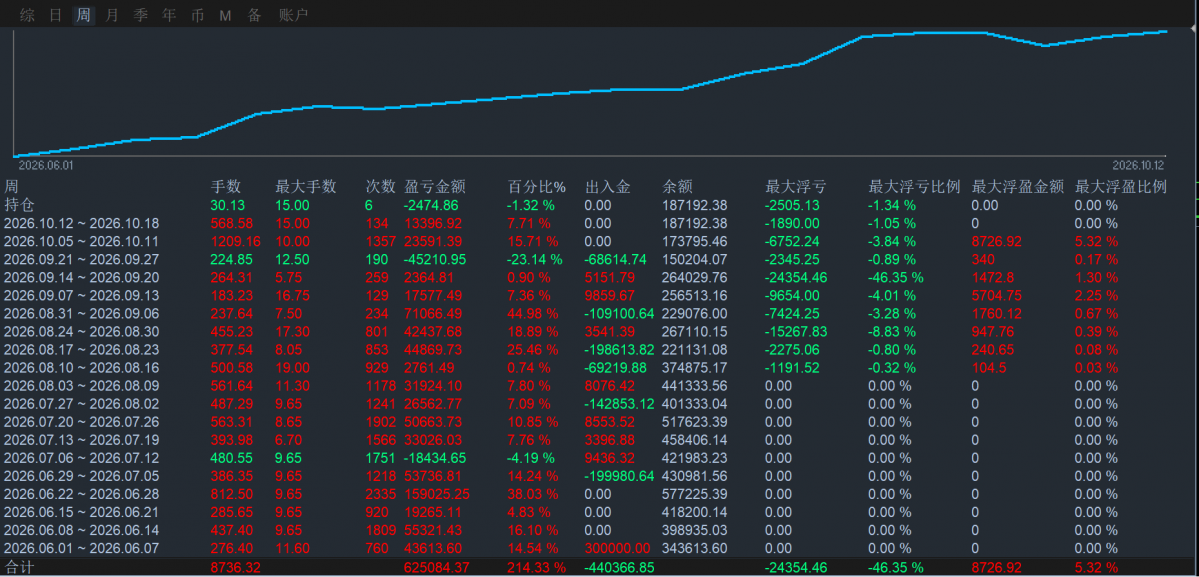
Task: Select the 年 yearly tab
Action: pyautogui.click(x=169, y=15)
